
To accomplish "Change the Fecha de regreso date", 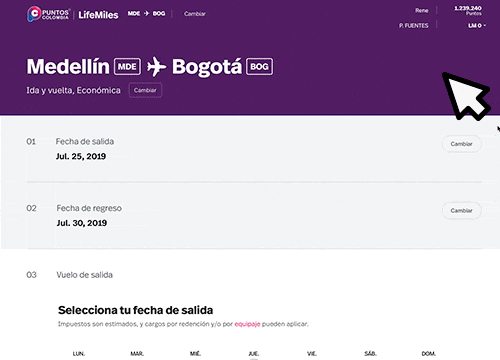I will coord(462,211).
